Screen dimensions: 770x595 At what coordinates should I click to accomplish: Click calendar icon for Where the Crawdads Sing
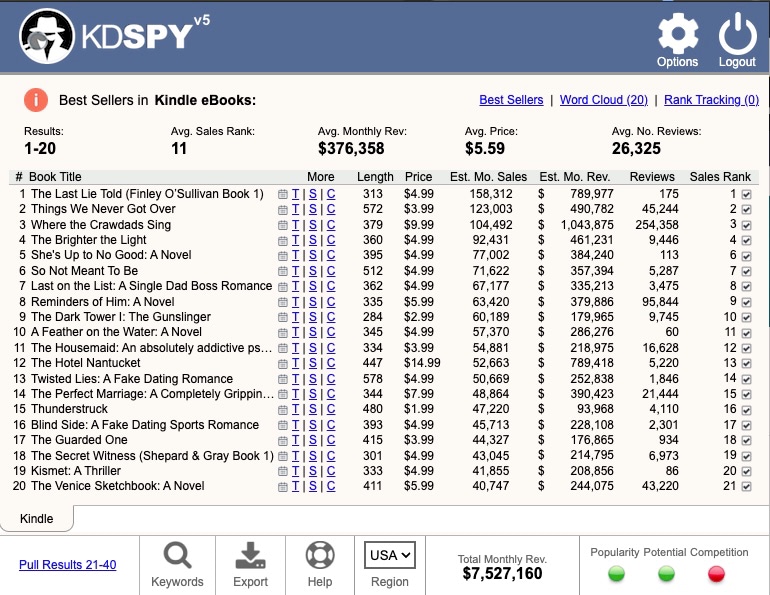(x=283, y=225)
